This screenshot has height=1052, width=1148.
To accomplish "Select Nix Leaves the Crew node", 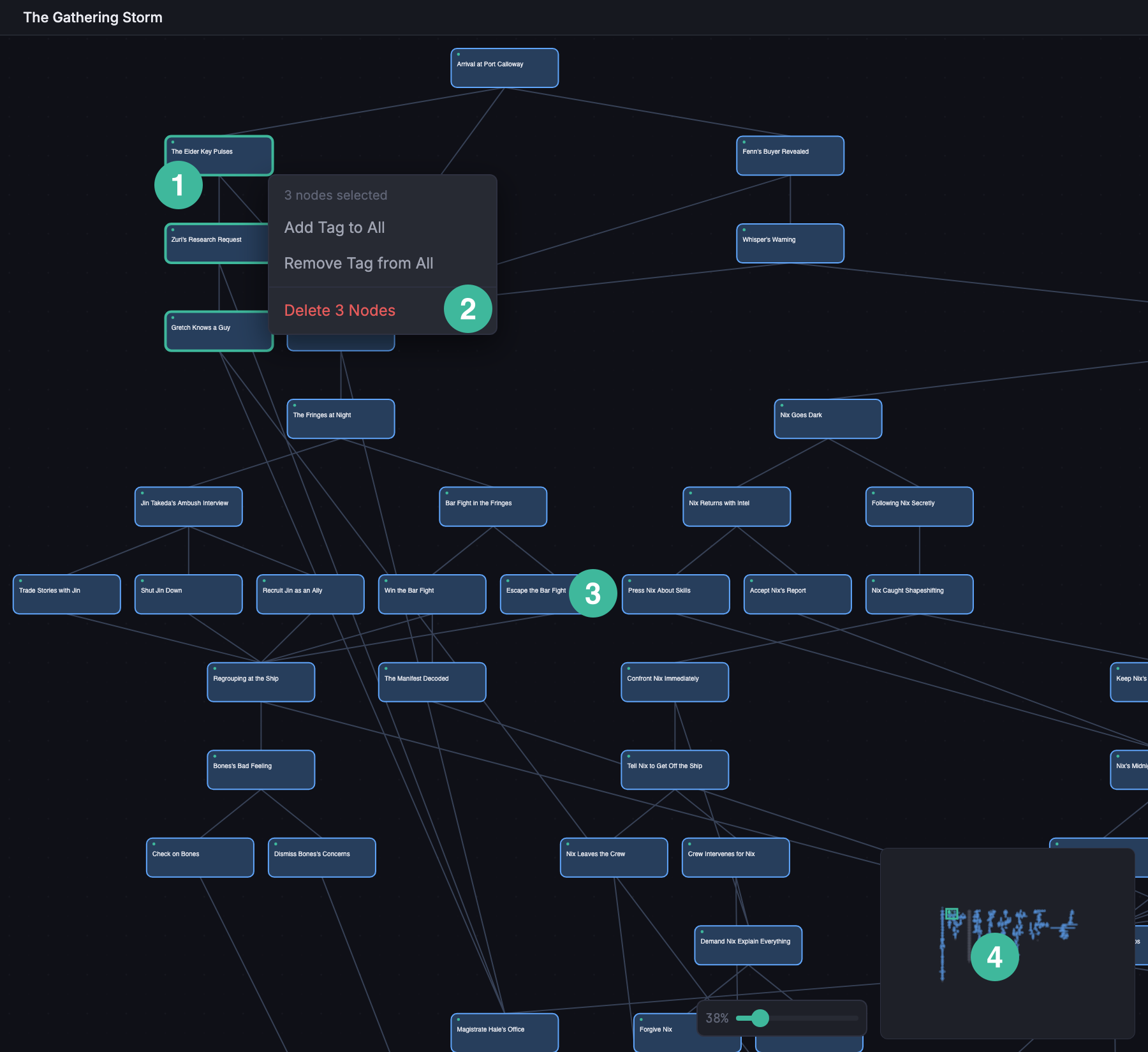I will (614, 858).
